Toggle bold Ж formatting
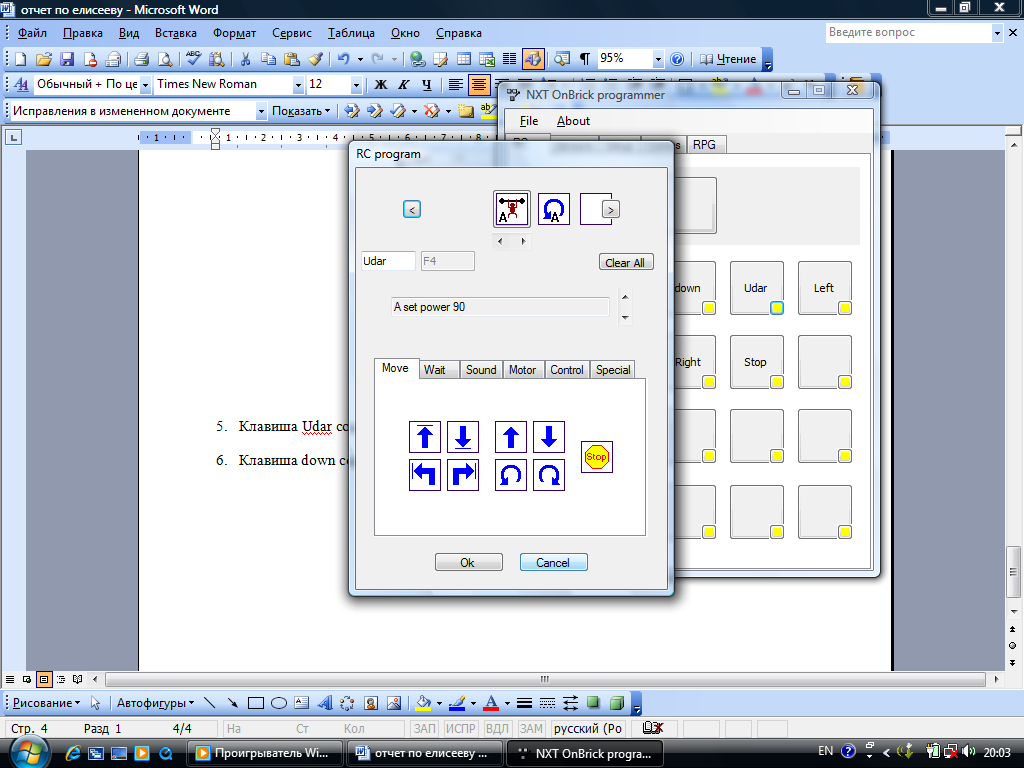Screen dimensions: 1024x768 (381, 84)
